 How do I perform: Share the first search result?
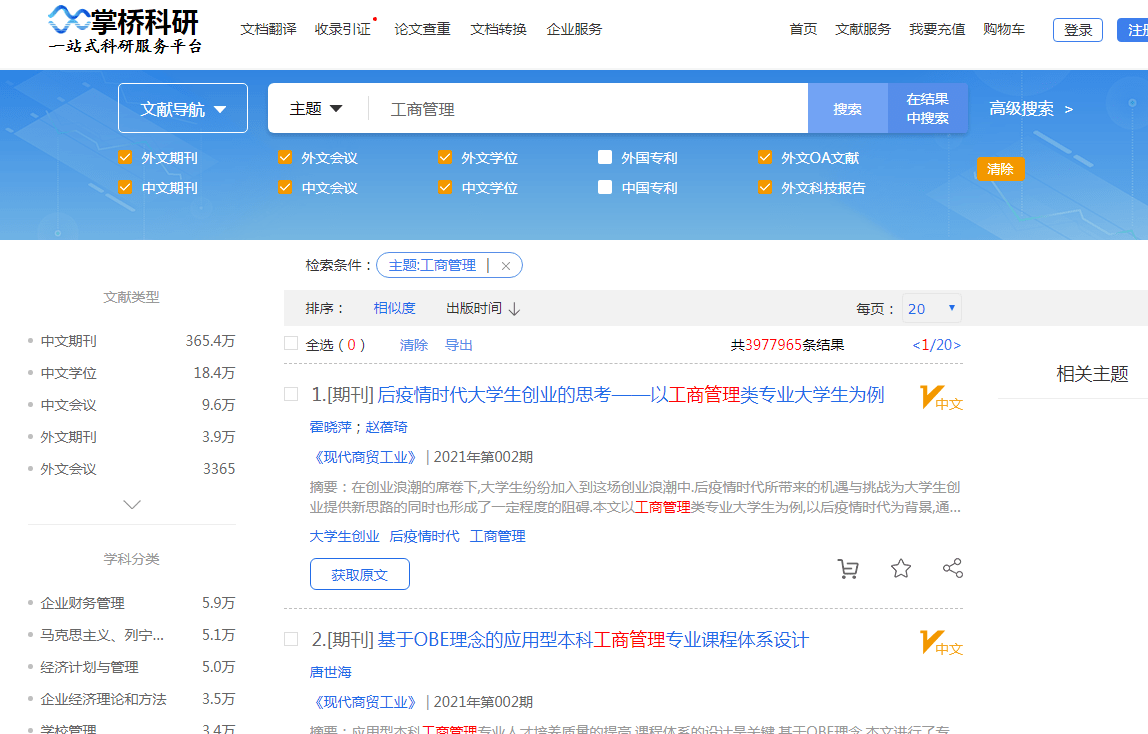coord(953,569)
